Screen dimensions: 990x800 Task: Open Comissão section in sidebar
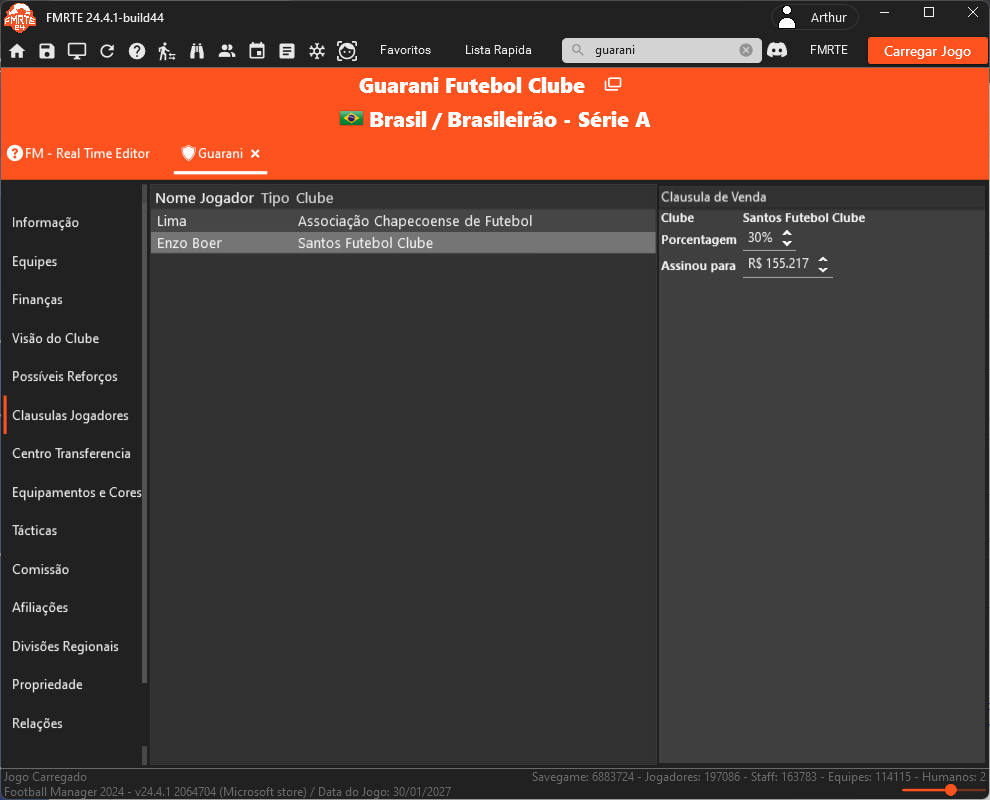40,570
